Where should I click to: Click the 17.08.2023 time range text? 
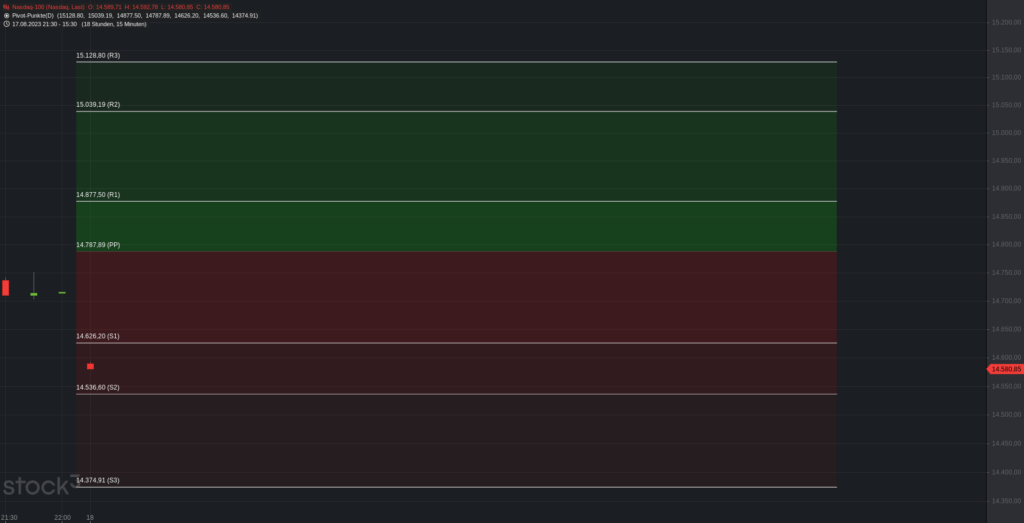(44, 24)
